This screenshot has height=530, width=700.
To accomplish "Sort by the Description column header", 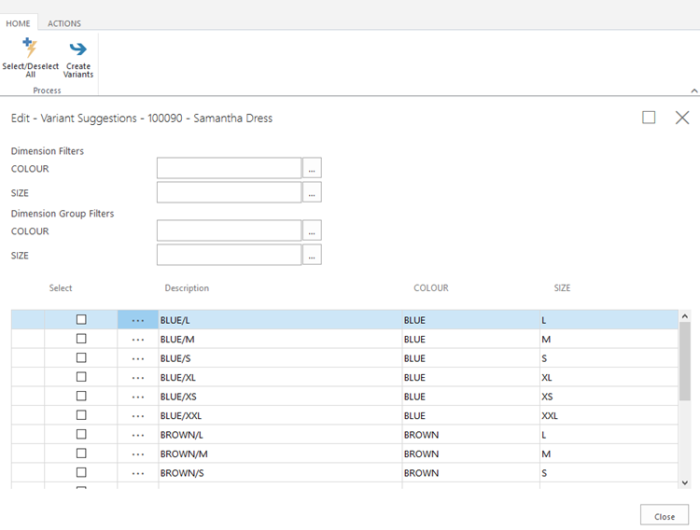I will coord(187,288).
